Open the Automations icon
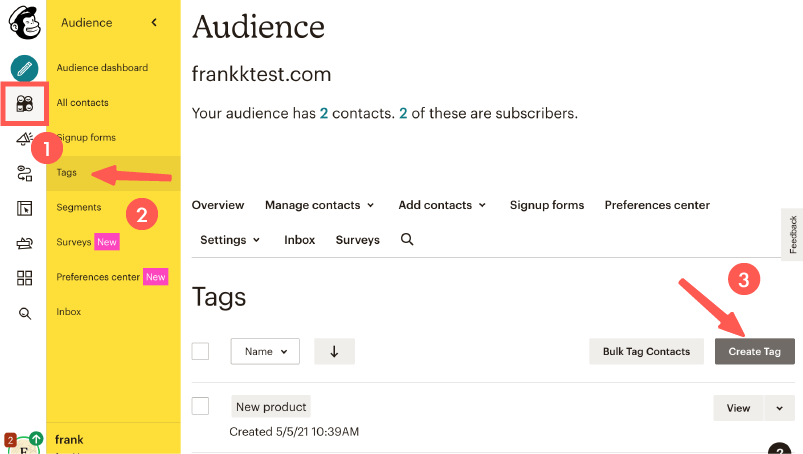803x454 pixels. 25,174
